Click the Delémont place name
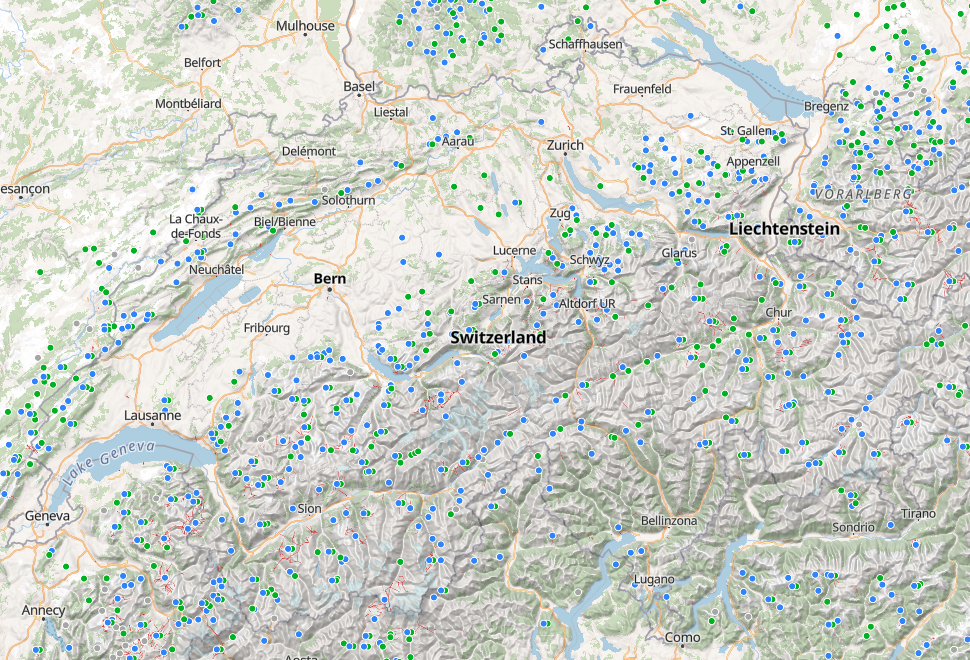 tap(309, 151)
